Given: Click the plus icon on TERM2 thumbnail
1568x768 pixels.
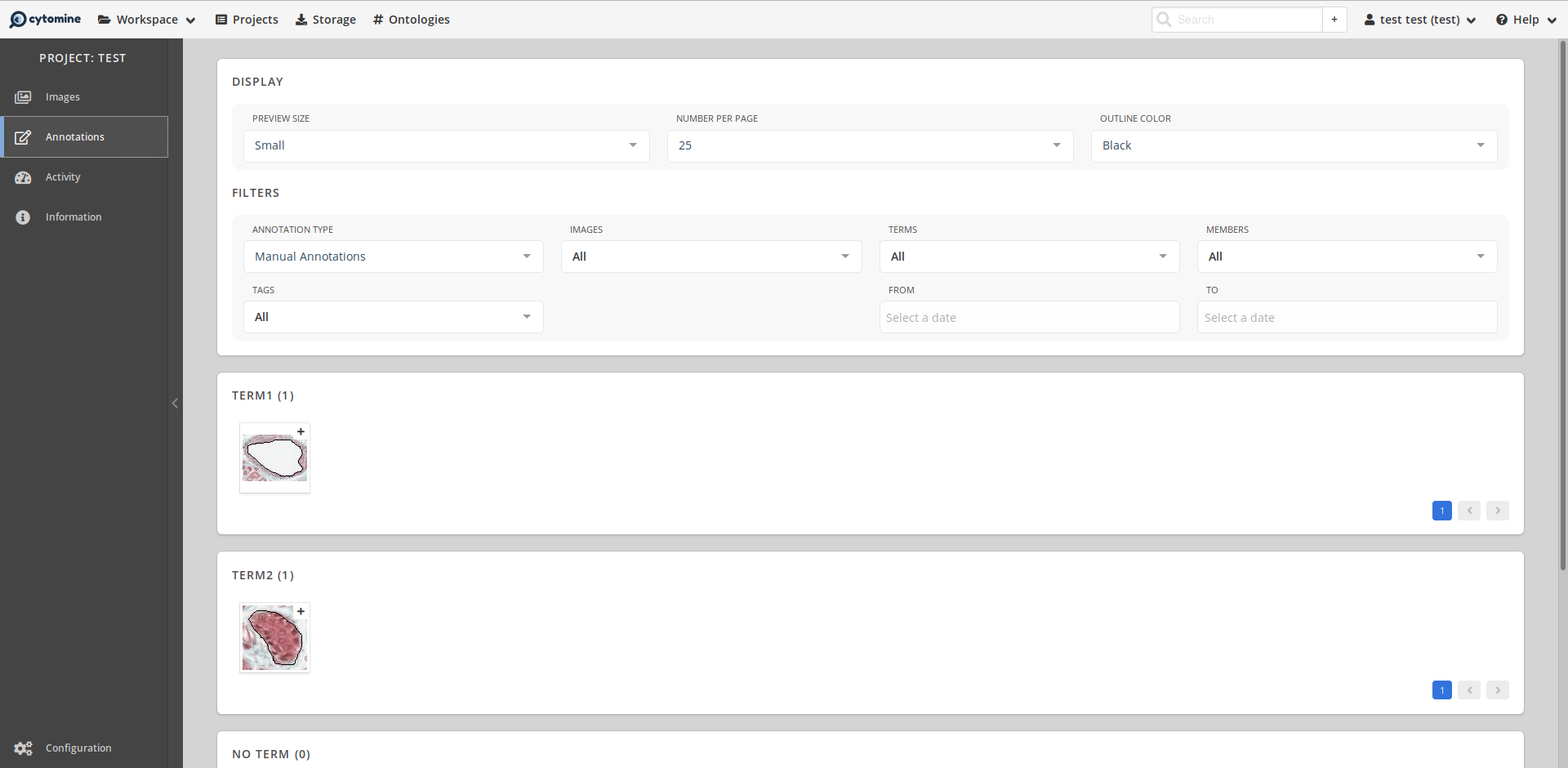Looking at the screenshot, I should tap(301, 611).
